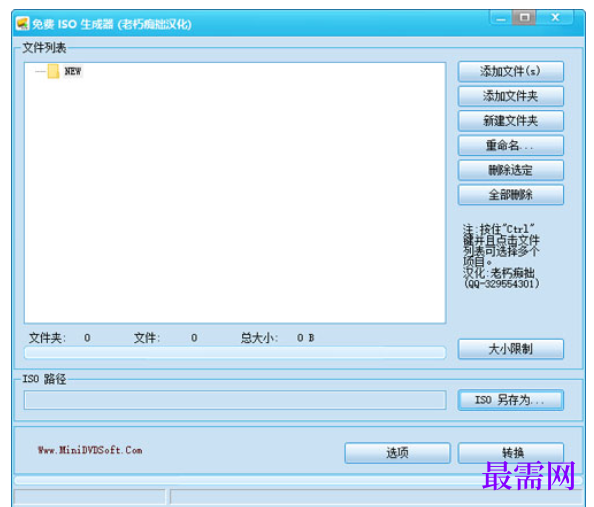Open the 选项 options dialog
The image size is (594, 507).
point(397,453)
